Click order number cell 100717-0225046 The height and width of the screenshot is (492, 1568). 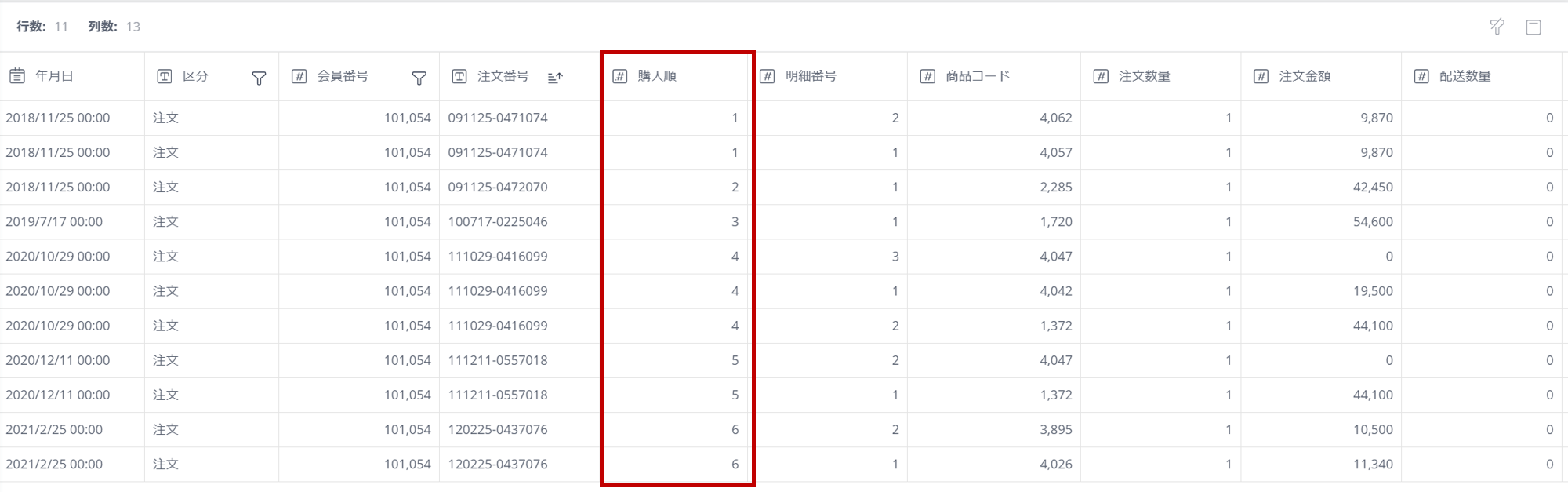coord(498,222)
